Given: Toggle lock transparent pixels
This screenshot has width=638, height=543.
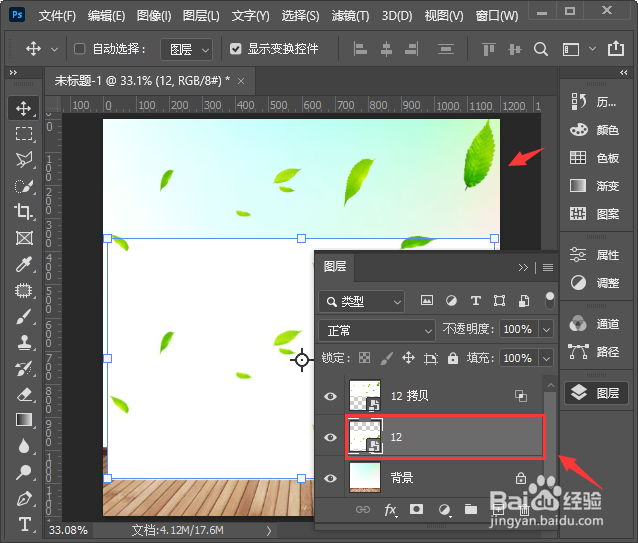Looking at the screenshot, I should 365,358.
